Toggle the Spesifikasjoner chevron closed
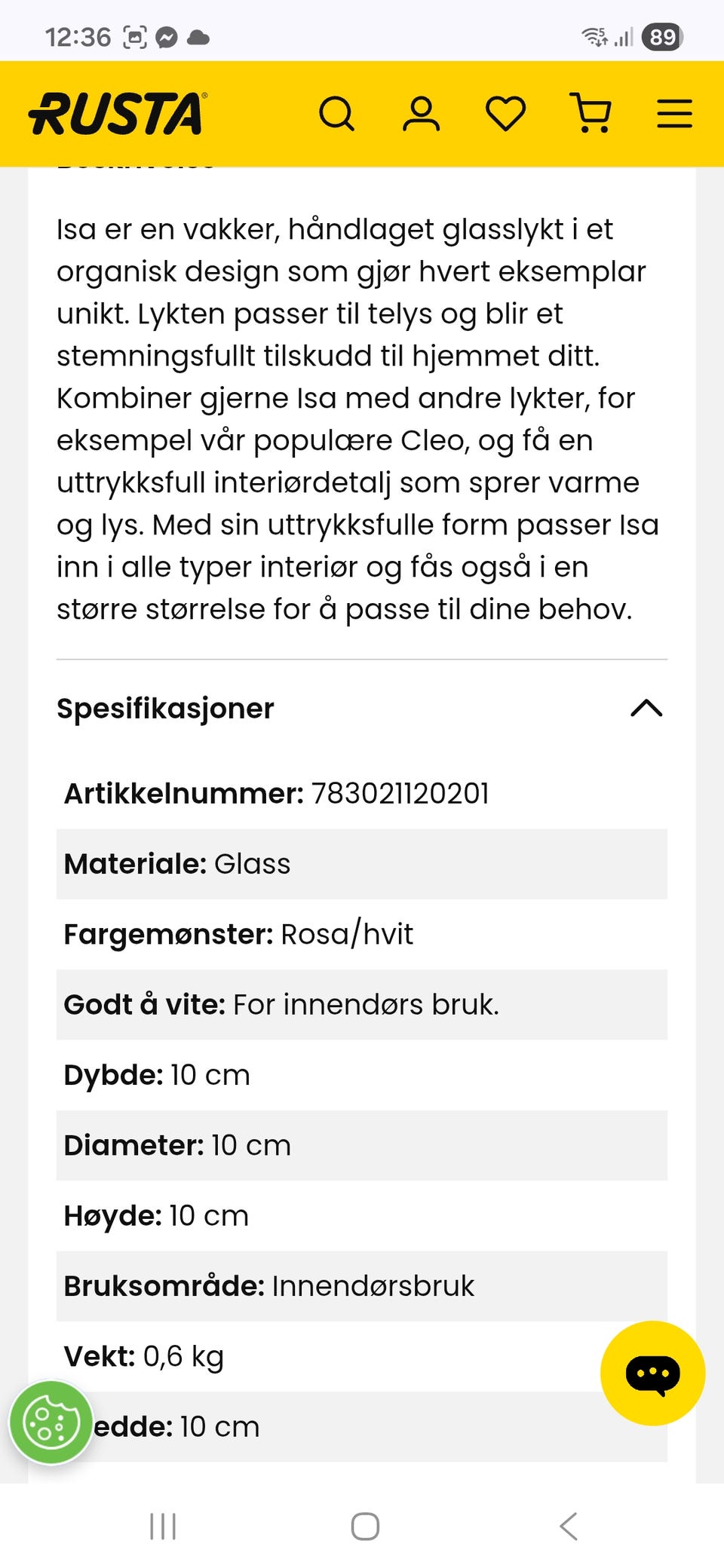 click(647, 709)
